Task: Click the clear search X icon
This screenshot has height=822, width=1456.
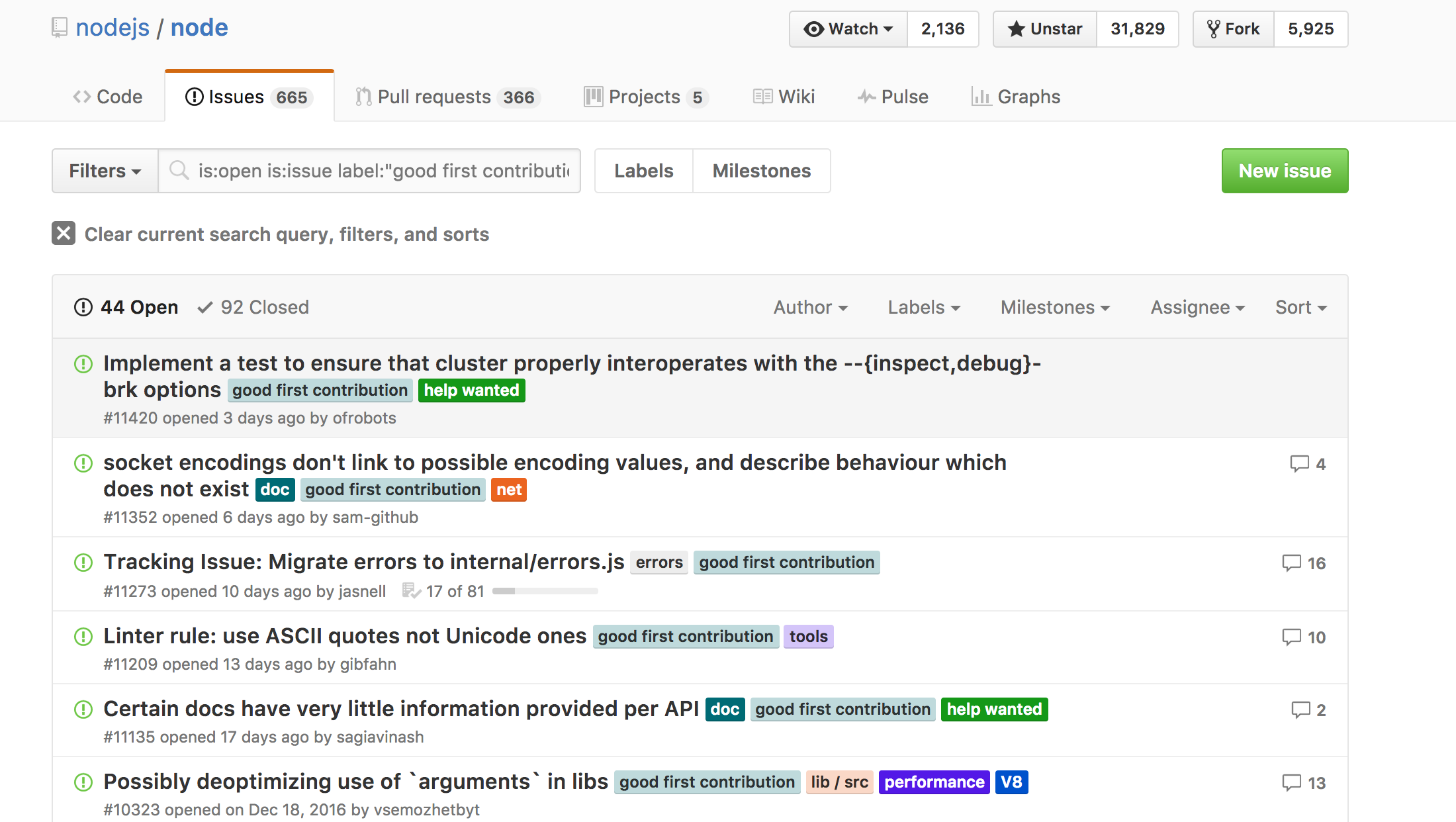Action: tap(64, 234)
